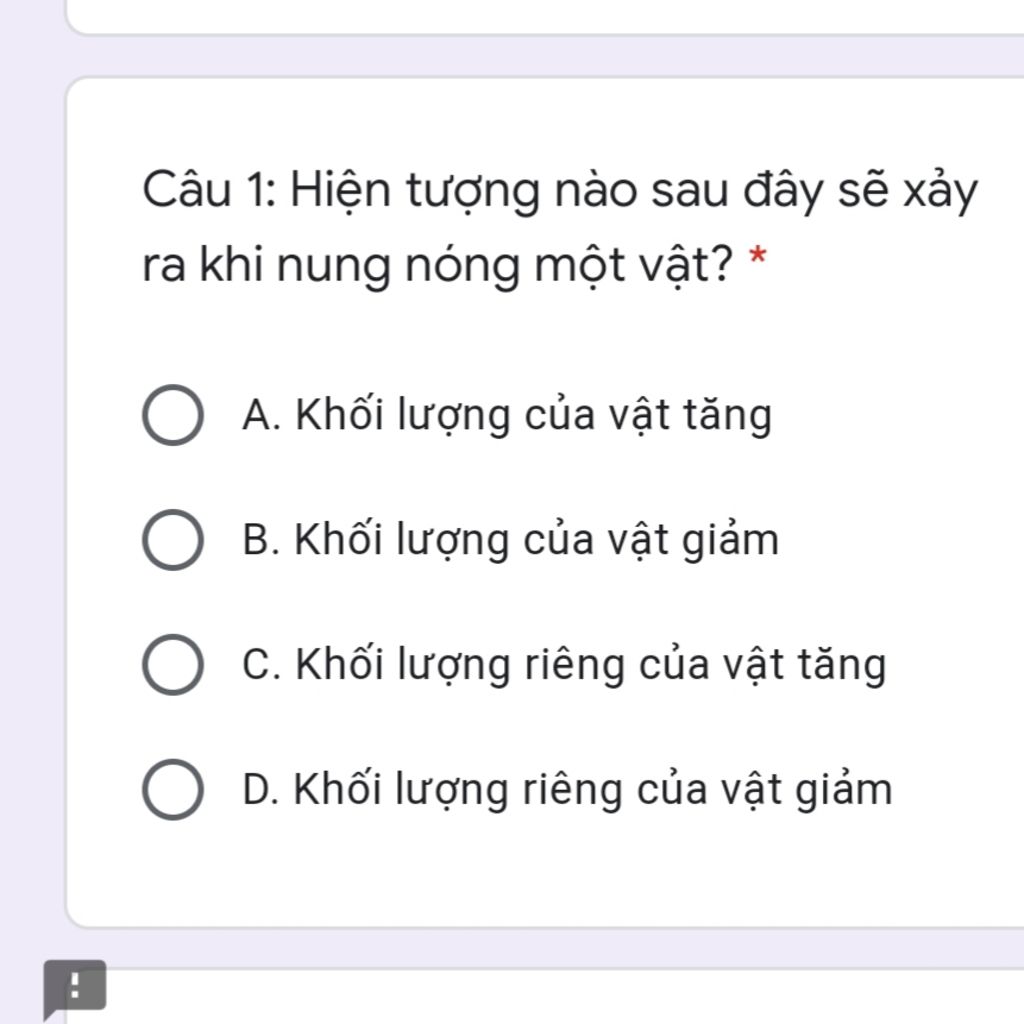Viewport: 1024px width, 1024px height.
Task: Click label 'C. Khối lượng riêng của vật tăng'
Action: [x=564, y=665]
